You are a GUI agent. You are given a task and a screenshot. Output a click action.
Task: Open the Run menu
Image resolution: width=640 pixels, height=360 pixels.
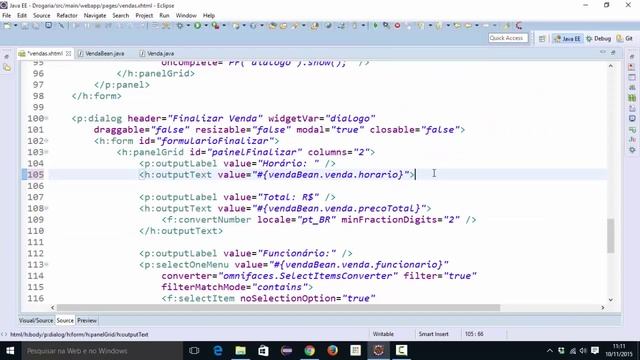164,16
